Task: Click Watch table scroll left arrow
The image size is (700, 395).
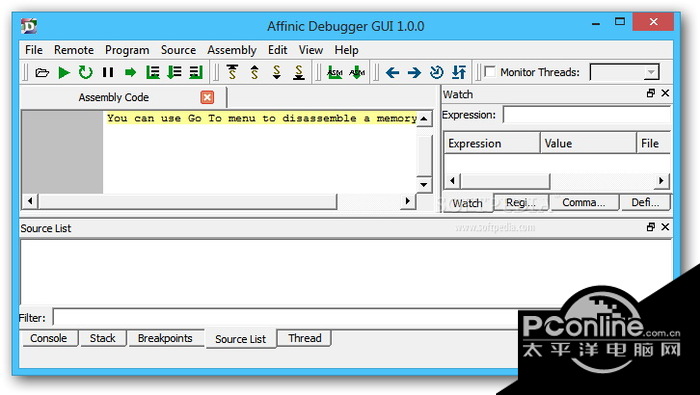Action: pos(452,181)
